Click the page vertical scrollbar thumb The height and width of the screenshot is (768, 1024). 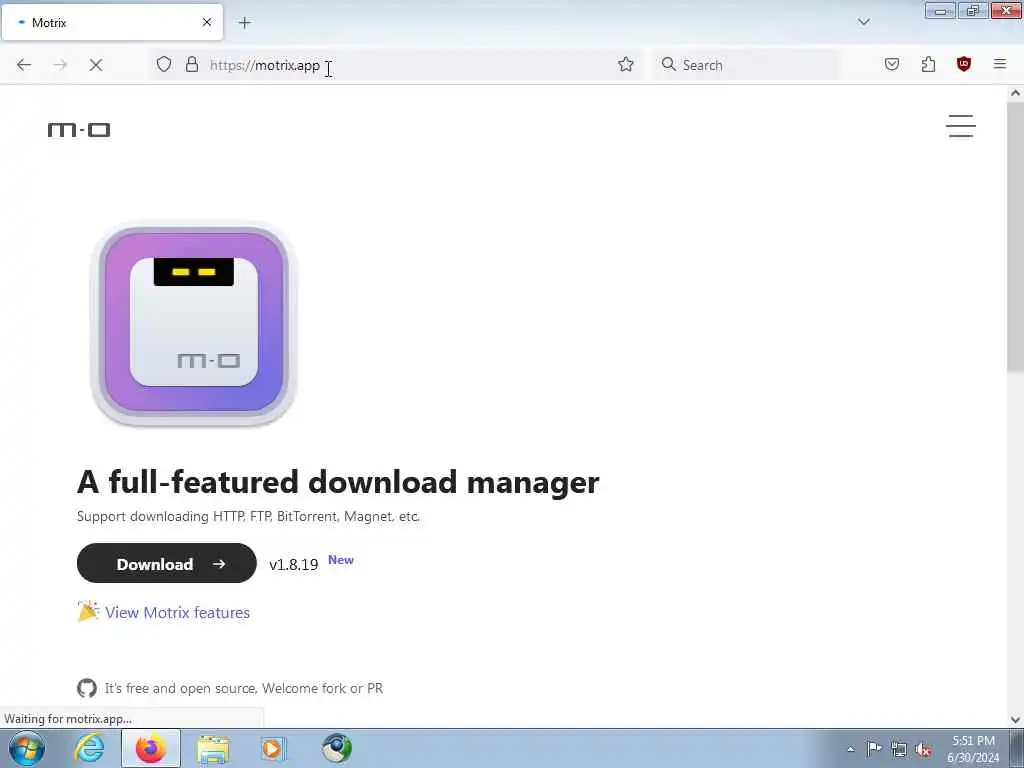click(x=1015, y=235)
